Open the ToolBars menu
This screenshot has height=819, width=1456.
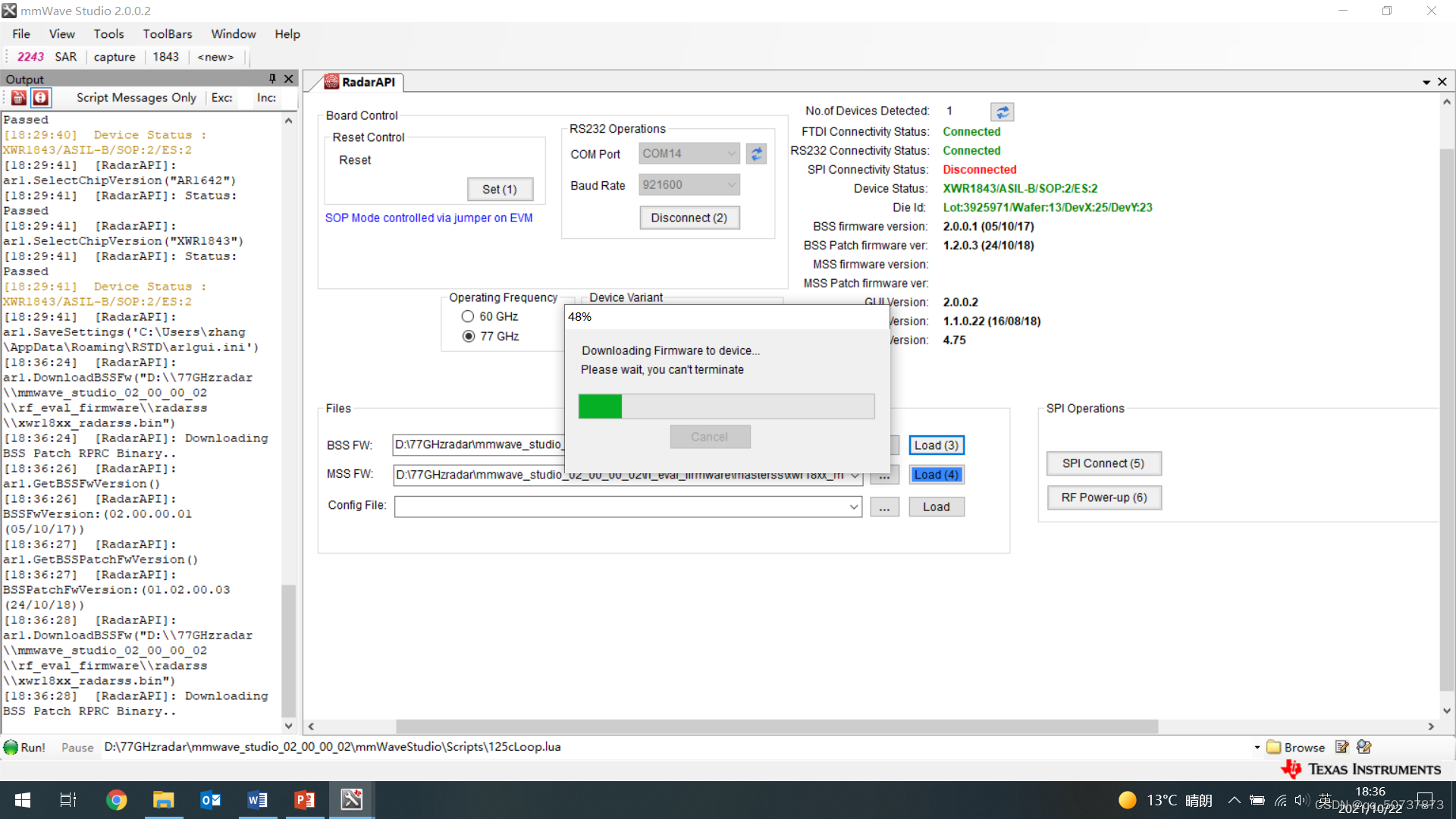coord(167,34)
